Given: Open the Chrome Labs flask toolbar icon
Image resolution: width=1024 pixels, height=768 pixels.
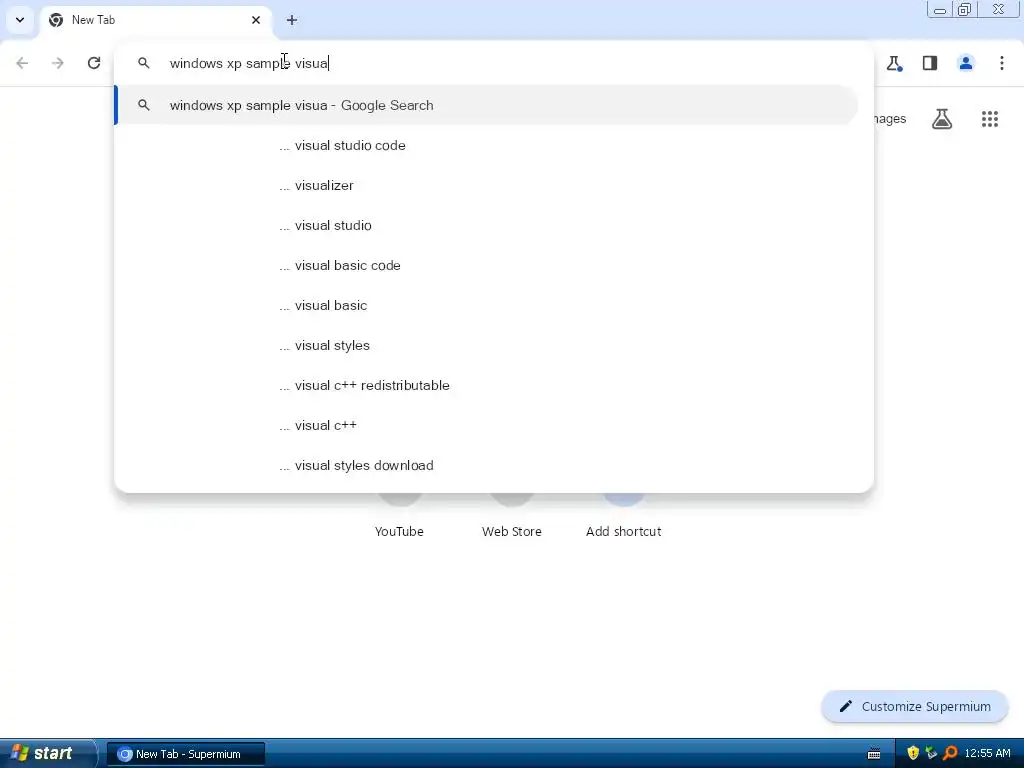Looking at the screenshot, I should 894,63.
